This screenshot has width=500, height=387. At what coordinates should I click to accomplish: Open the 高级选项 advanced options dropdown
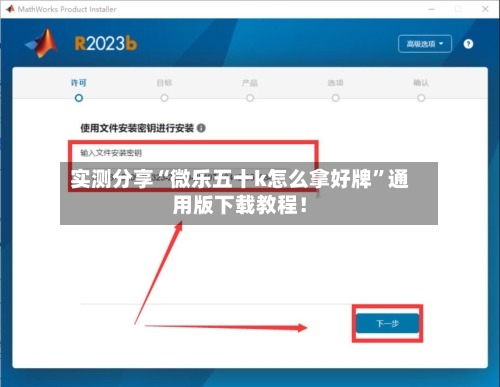point(425,44)
